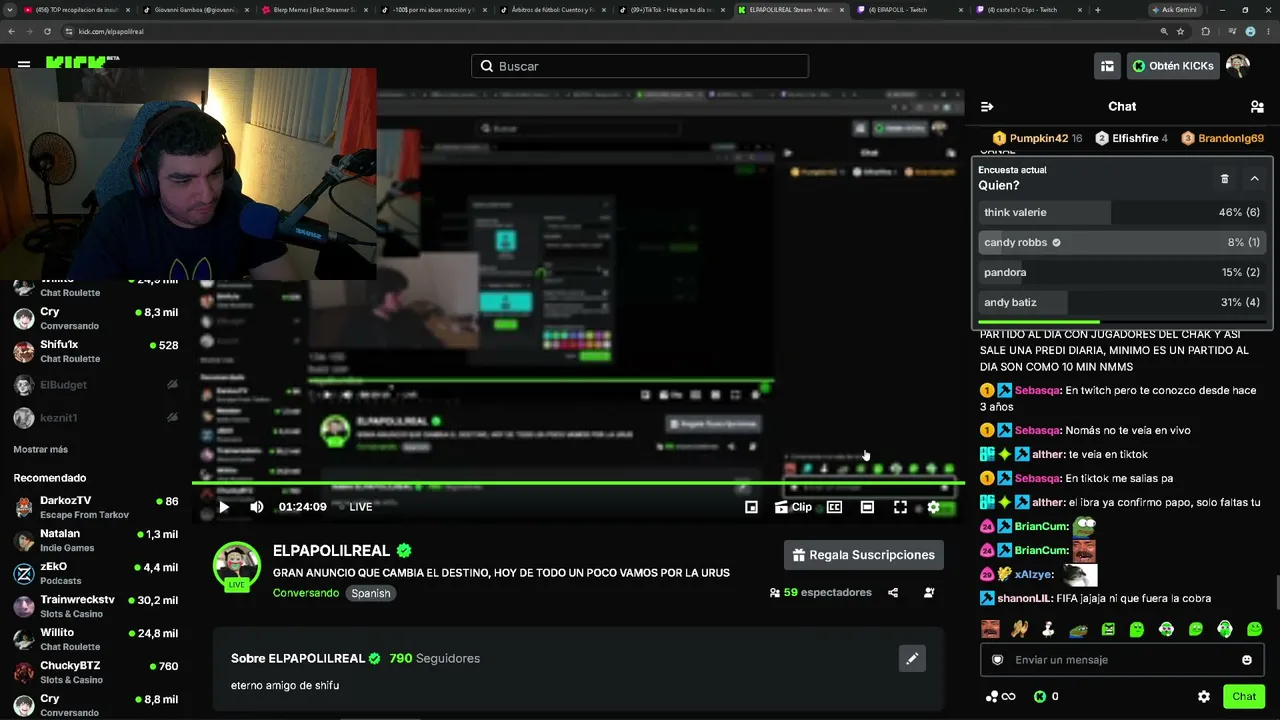Click Regala Suscripciones button
Image resolution: width=1280 pixels, height=720 pixels.
tap(865, 555)
